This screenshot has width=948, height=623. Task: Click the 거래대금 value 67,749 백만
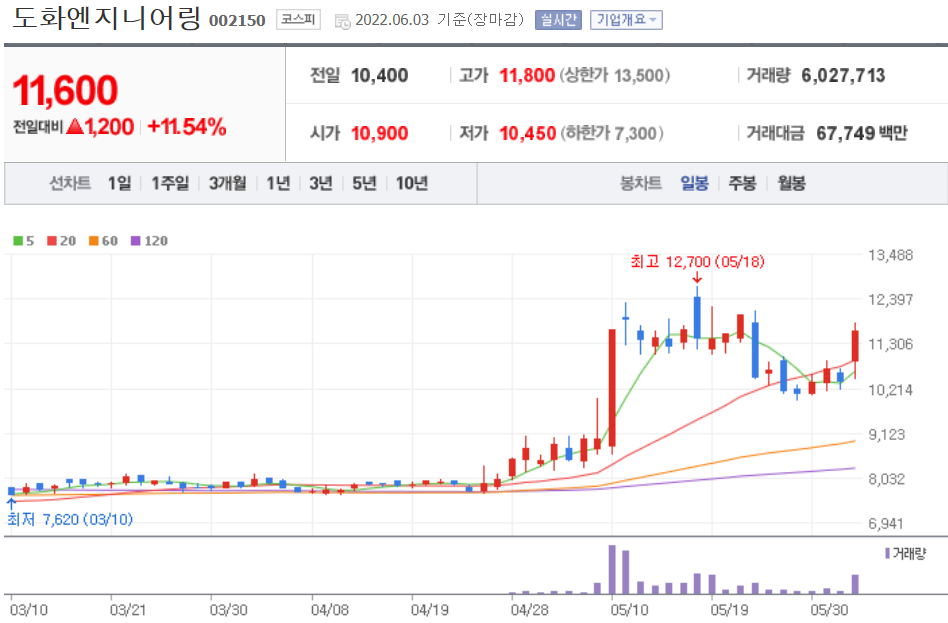(x=862, y=133)
